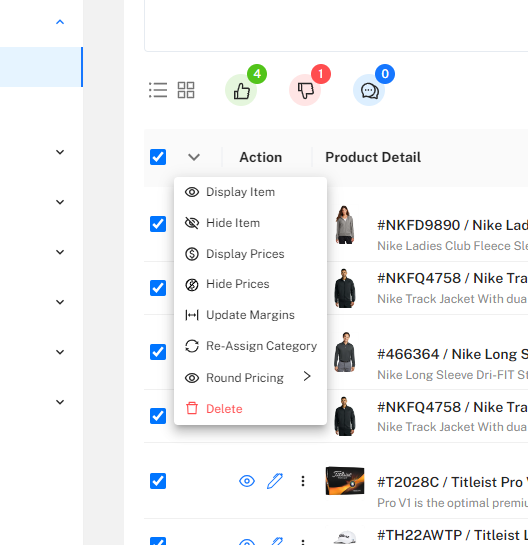The height and width of the screenshot is (545, 528).
Task: Expand third sidebar down chevron section
Action: click(x=60, y=252)
